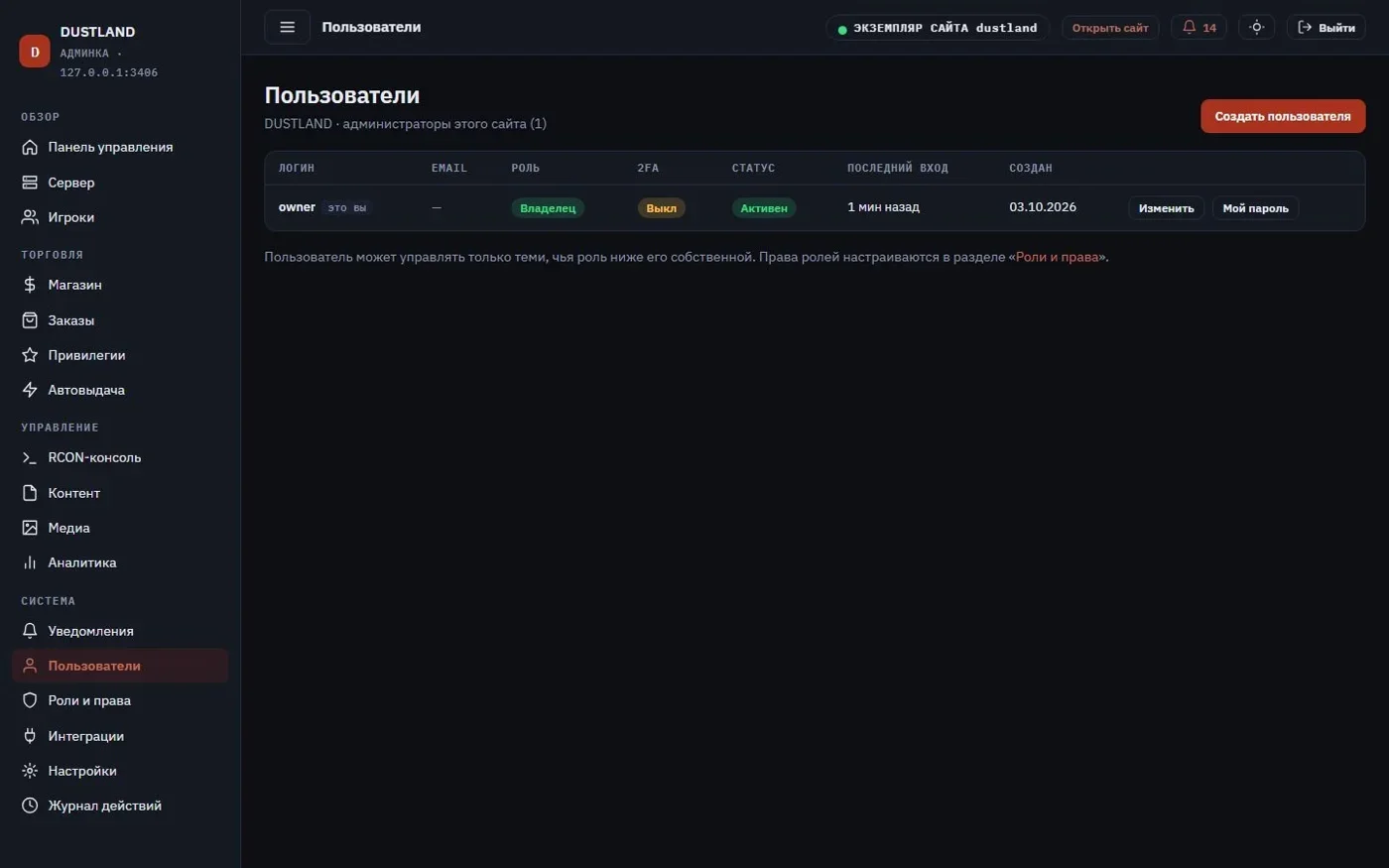Click the notifications bell with 14

point(1199,28)
